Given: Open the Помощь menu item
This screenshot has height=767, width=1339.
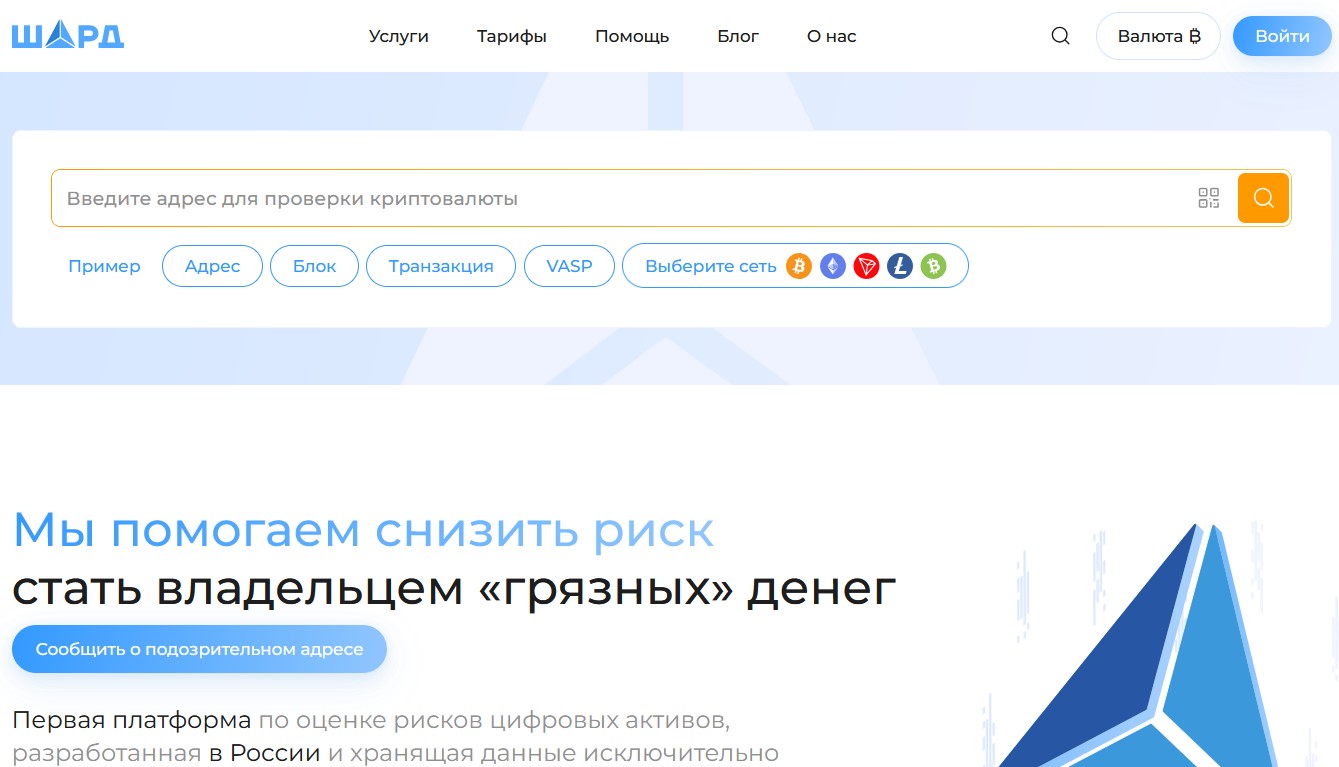Looking at the screenshot, I should [x=632, y=35].
